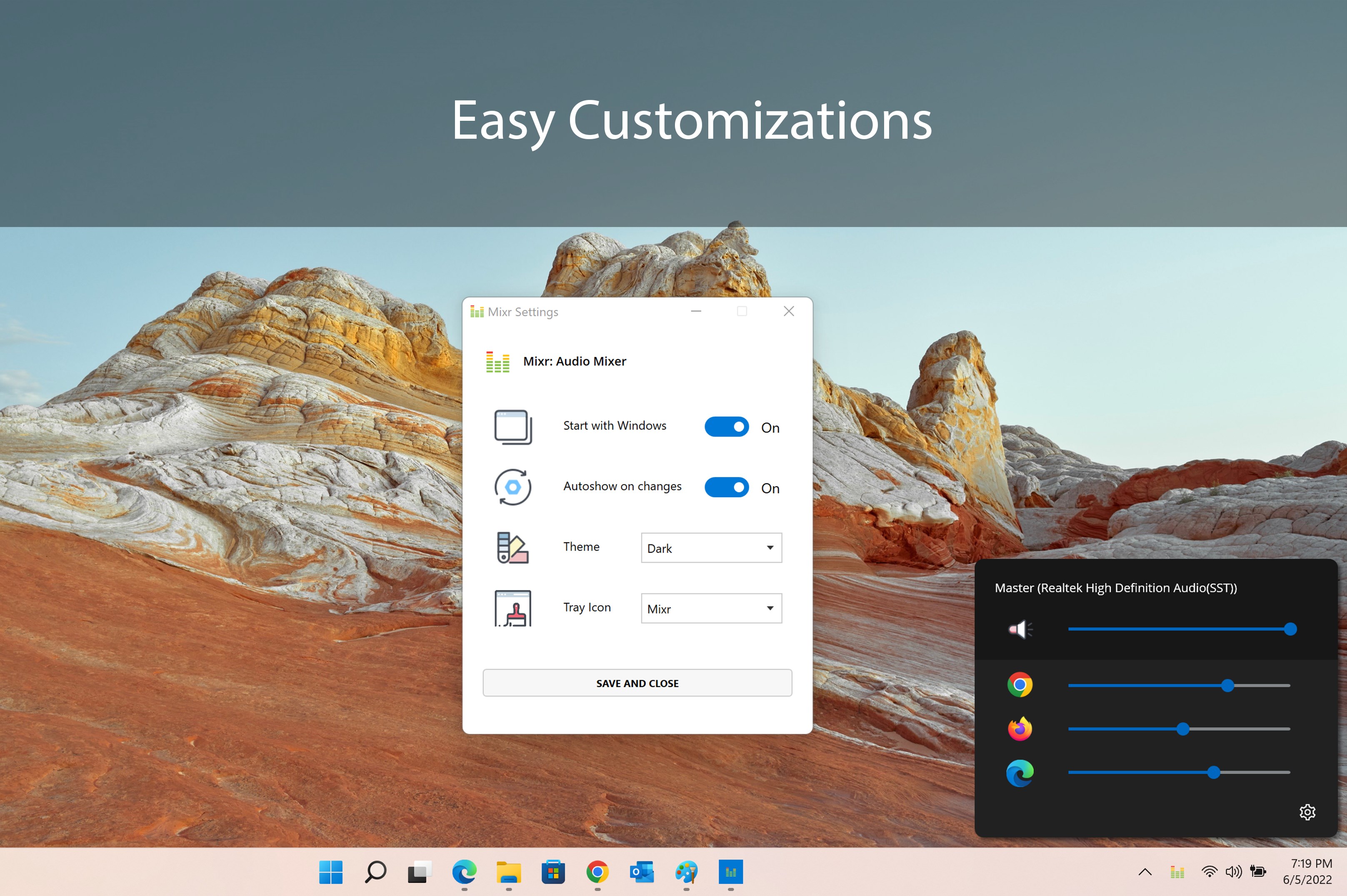Click the Firefox volume slider handle
This screenshot has width=1347, height=896.
click(x=1183, y=729)
